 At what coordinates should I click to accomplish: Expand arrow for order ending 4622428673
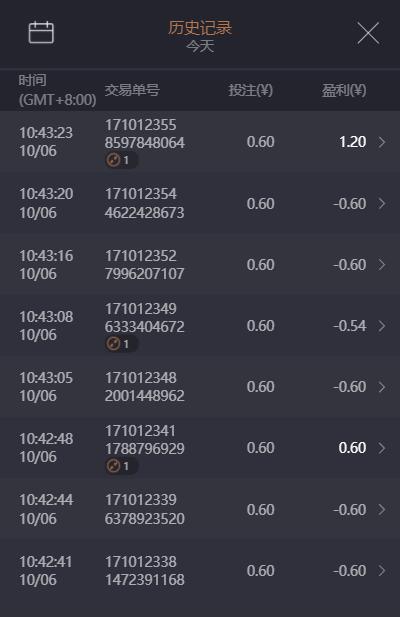tap(382, 203)
